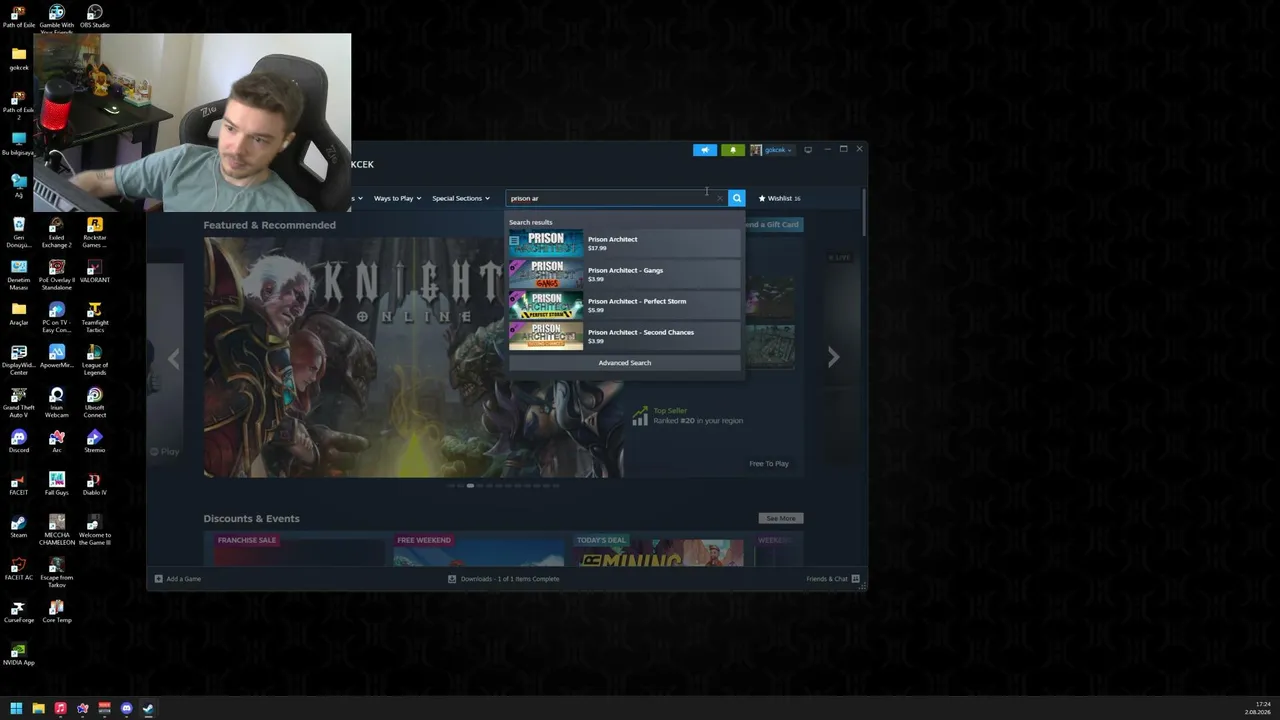Open the Discord desktop shortcut
This screenshot has height=720, width=1280.
[x=19, y=441]
